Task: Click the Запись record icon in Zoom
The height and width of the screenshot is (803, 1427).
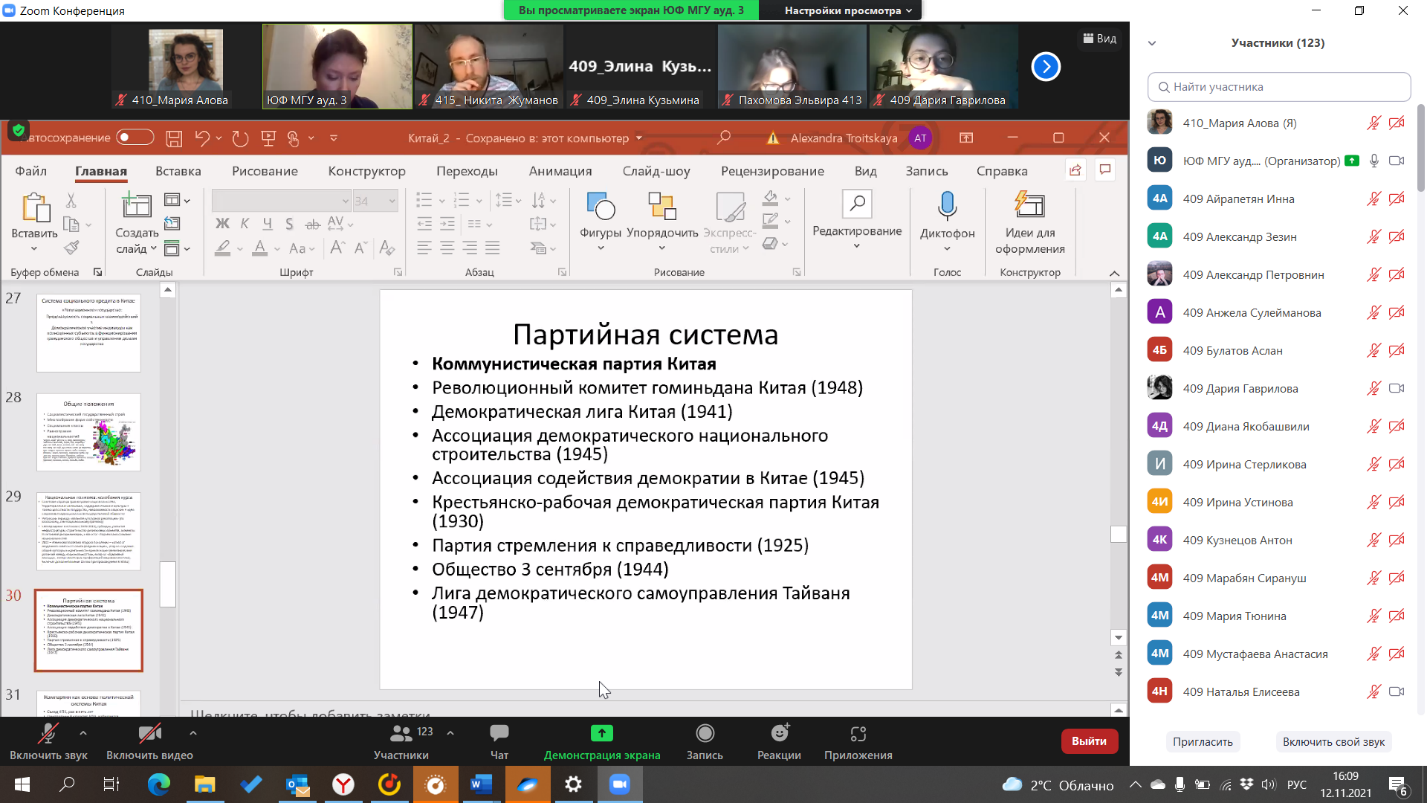Action: point(705,734)
